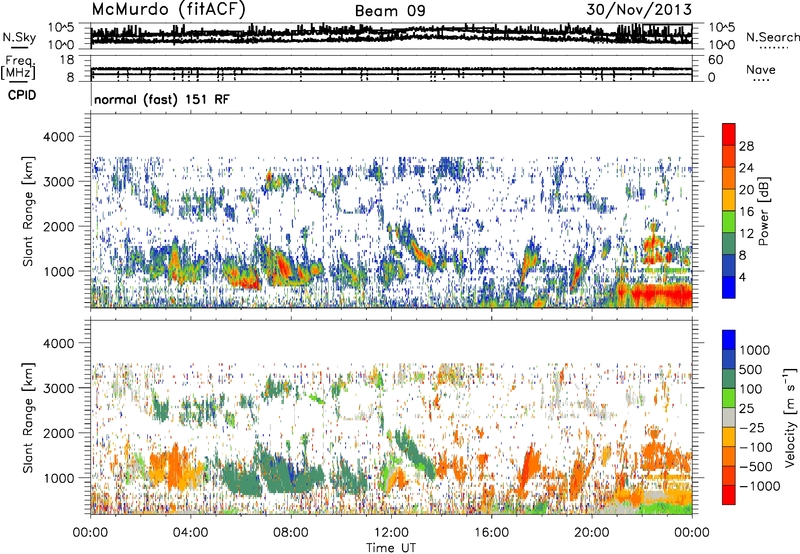The width and height of the screenshot is (800, 554).
Task: Click the "100" value on Velocity colorbar
Action: click(x=751, y=389)
